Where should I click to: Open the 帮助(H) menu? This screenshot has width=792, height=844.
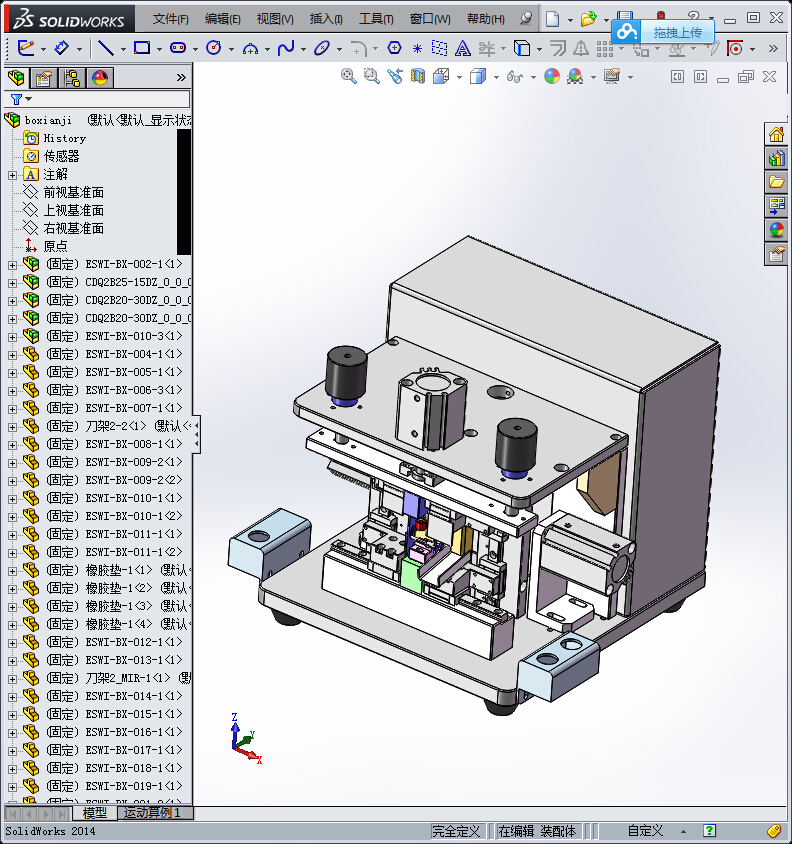click(x=486, y=19)
